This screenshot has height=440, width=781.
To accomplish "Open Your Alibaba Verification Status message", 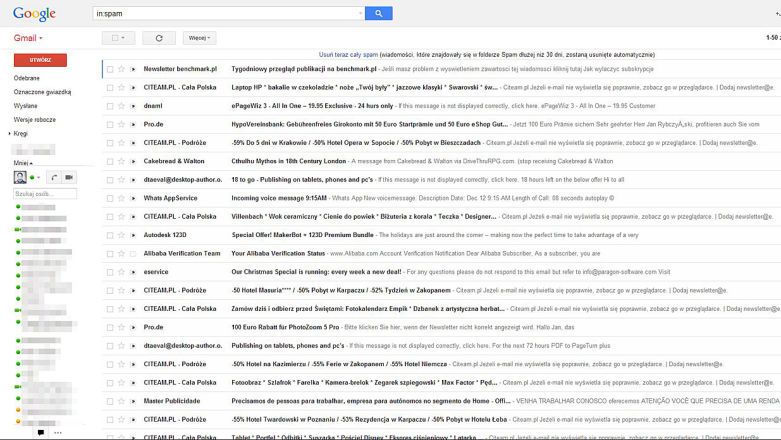I will (x=278, y=254).
